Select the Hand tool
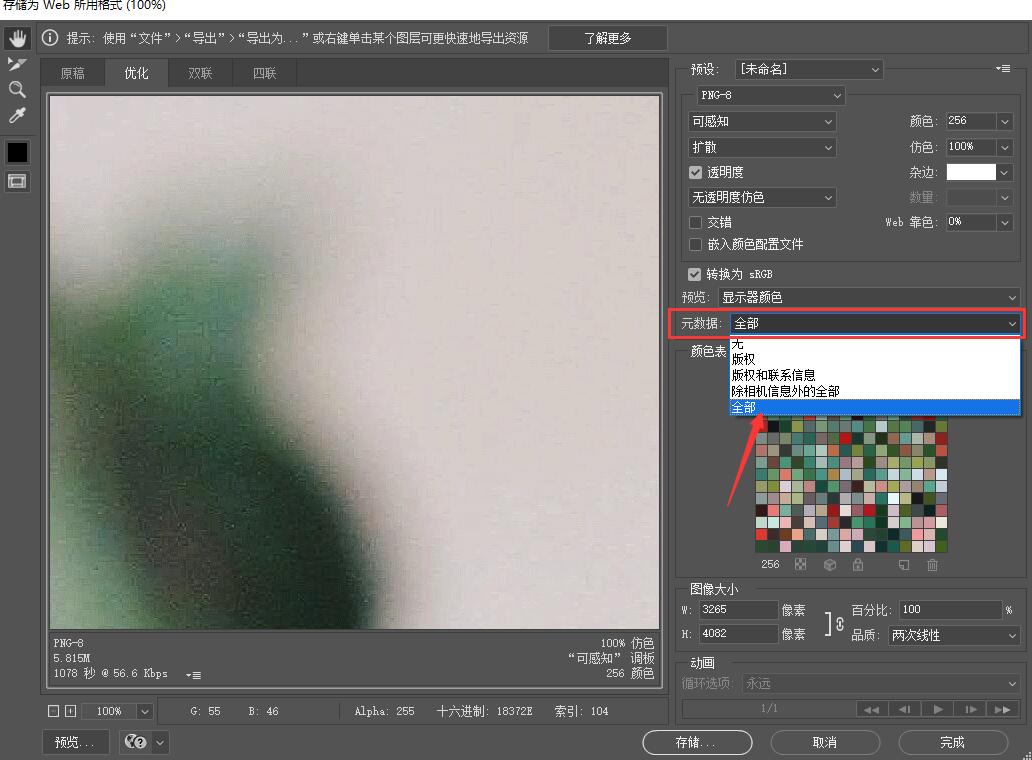The height and width of the screenshot is (760, 1032). (x=17, y=38)
